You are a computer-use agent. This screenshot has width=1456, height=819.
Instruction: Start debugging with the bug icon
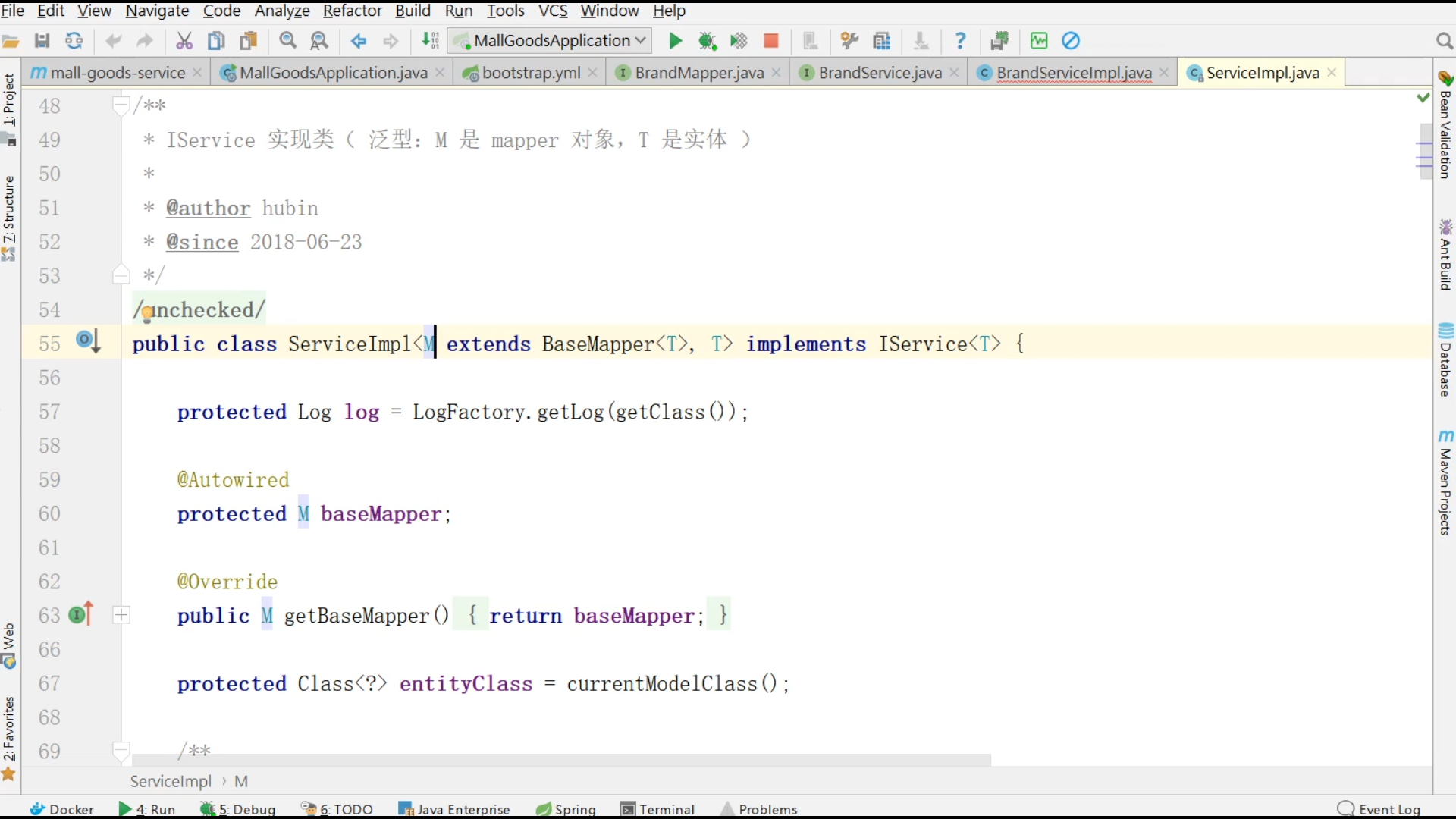[x=708, y=40]
